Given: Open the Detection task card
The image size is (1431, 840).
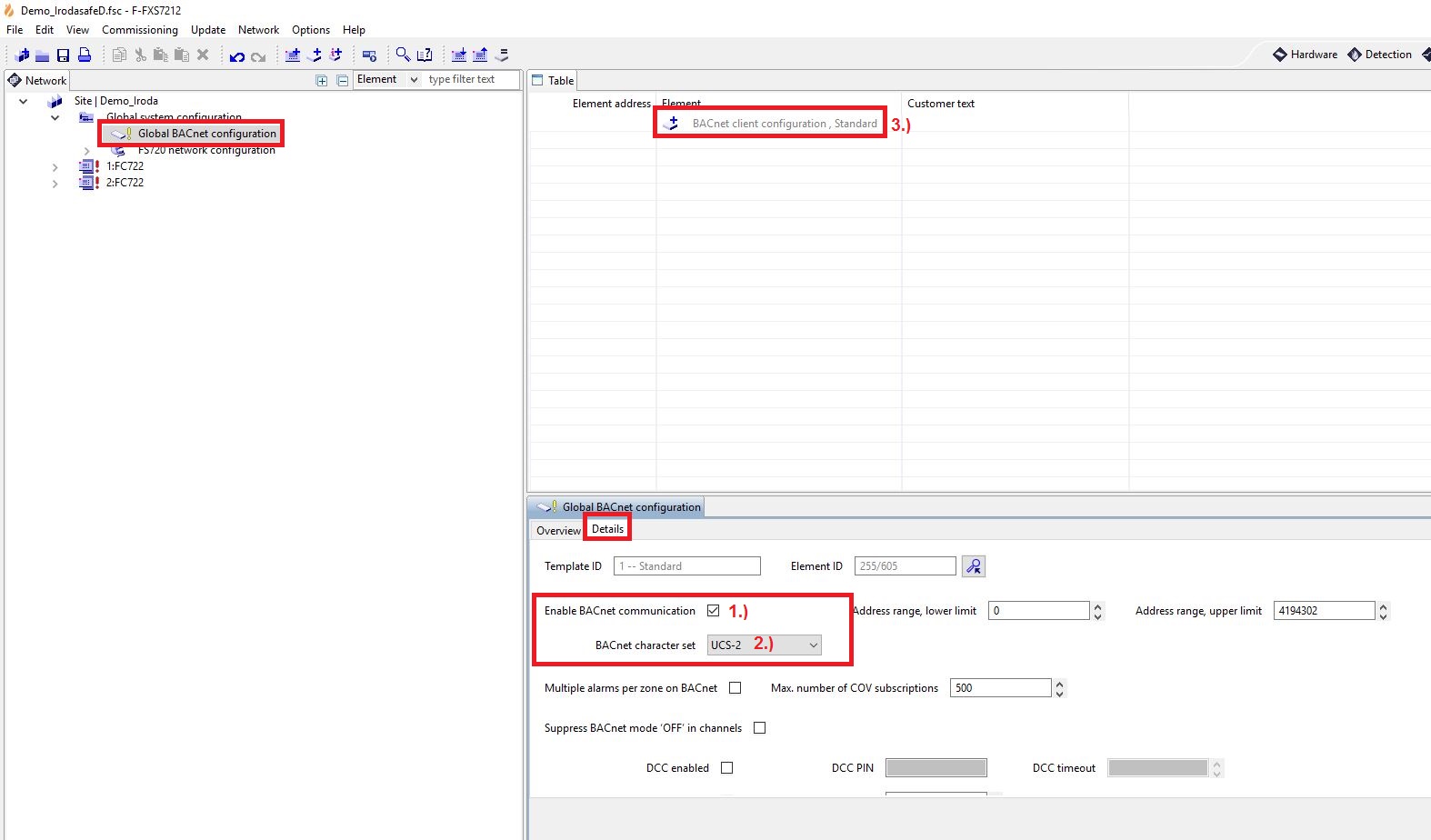Looking at the screenshot, I should point(1380,55).
